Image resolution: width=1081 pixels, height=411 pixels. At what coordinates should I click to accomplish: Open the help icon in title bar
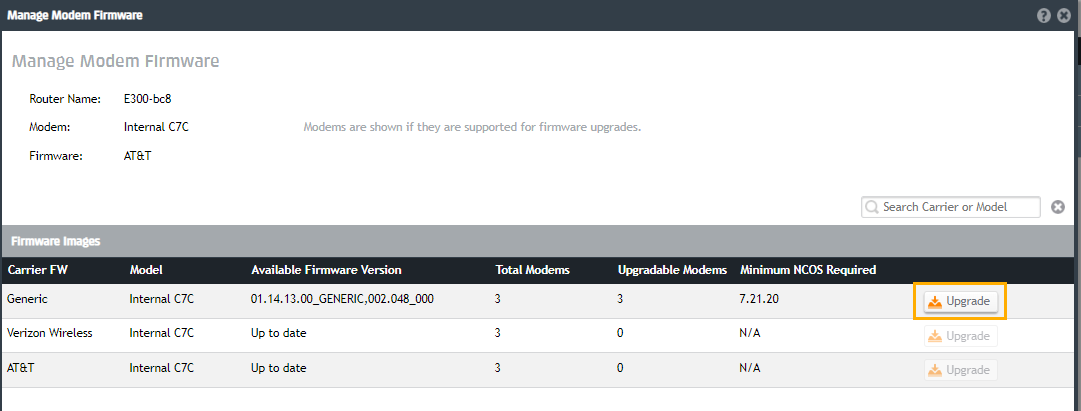click(1044, 15)
